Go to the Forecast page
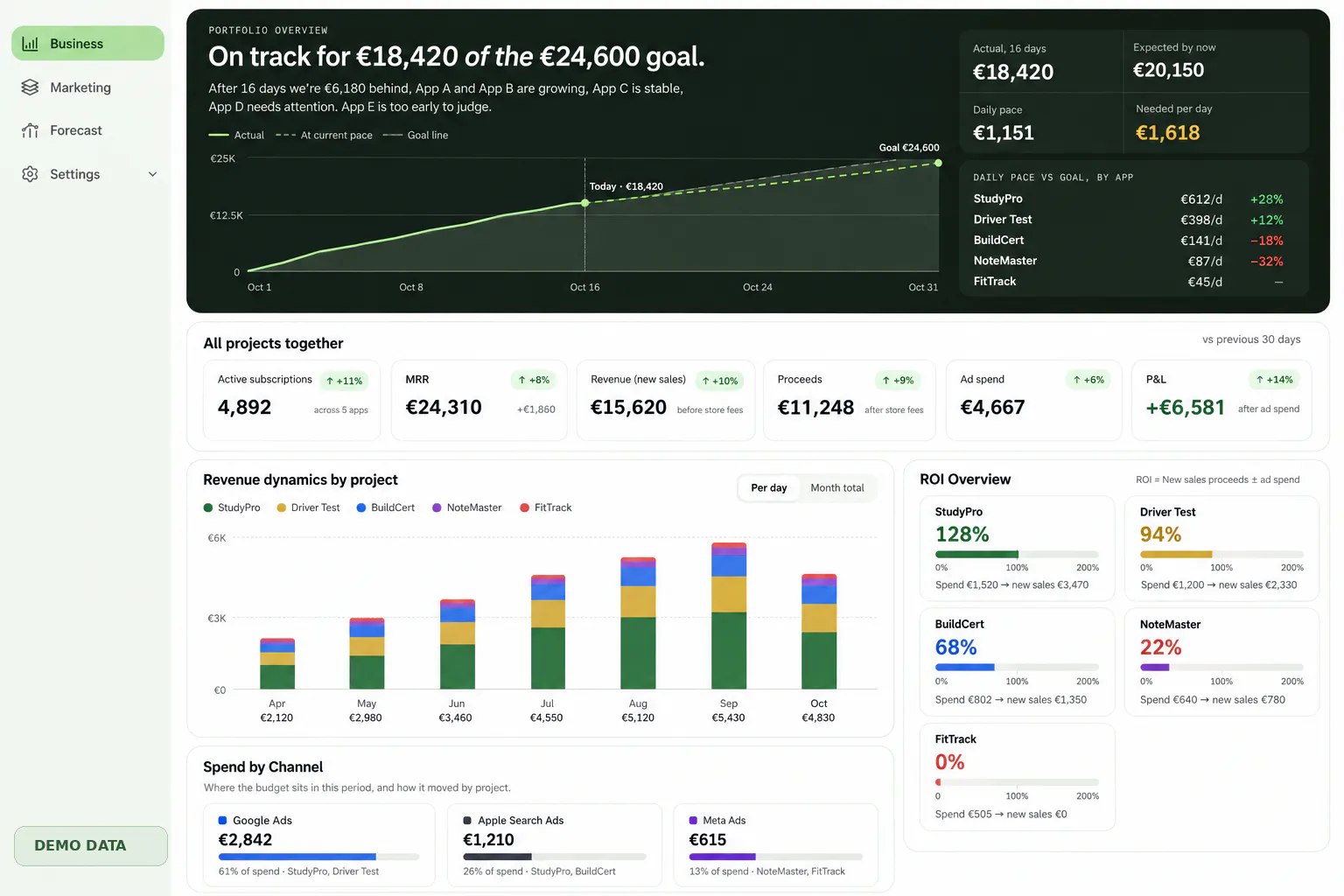The image size is (1344, 896). pos(87,130)
